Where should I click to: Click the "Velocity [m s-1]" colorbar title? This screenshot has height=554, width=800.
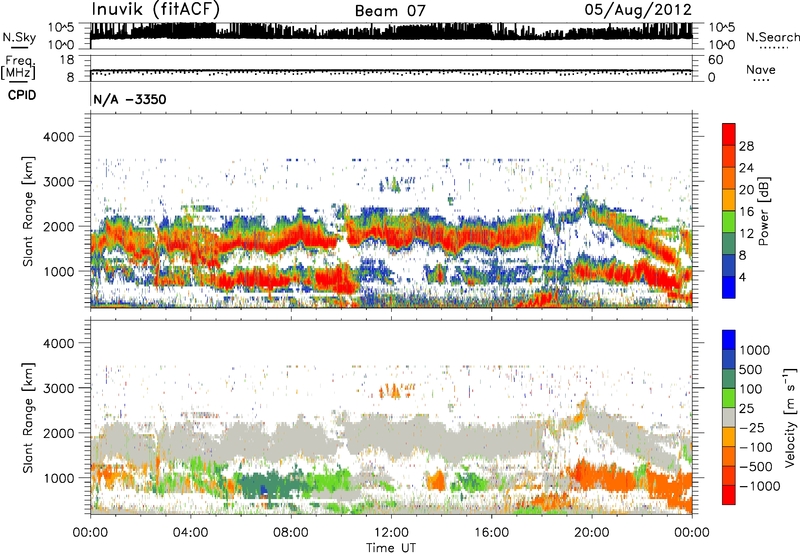coord(790,417)
